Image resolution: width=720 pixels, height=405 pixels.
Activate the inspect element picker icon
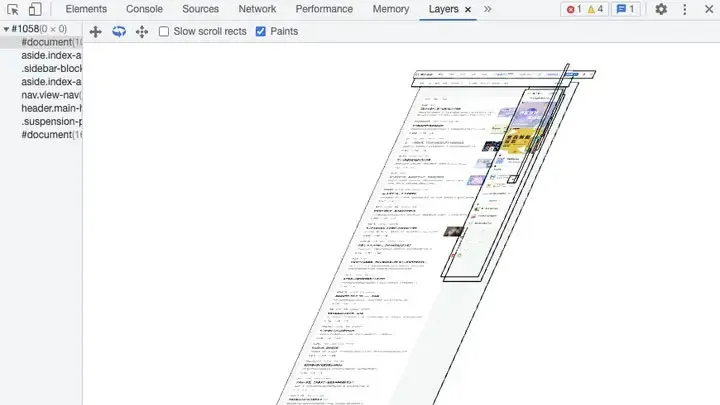(14, 10)
